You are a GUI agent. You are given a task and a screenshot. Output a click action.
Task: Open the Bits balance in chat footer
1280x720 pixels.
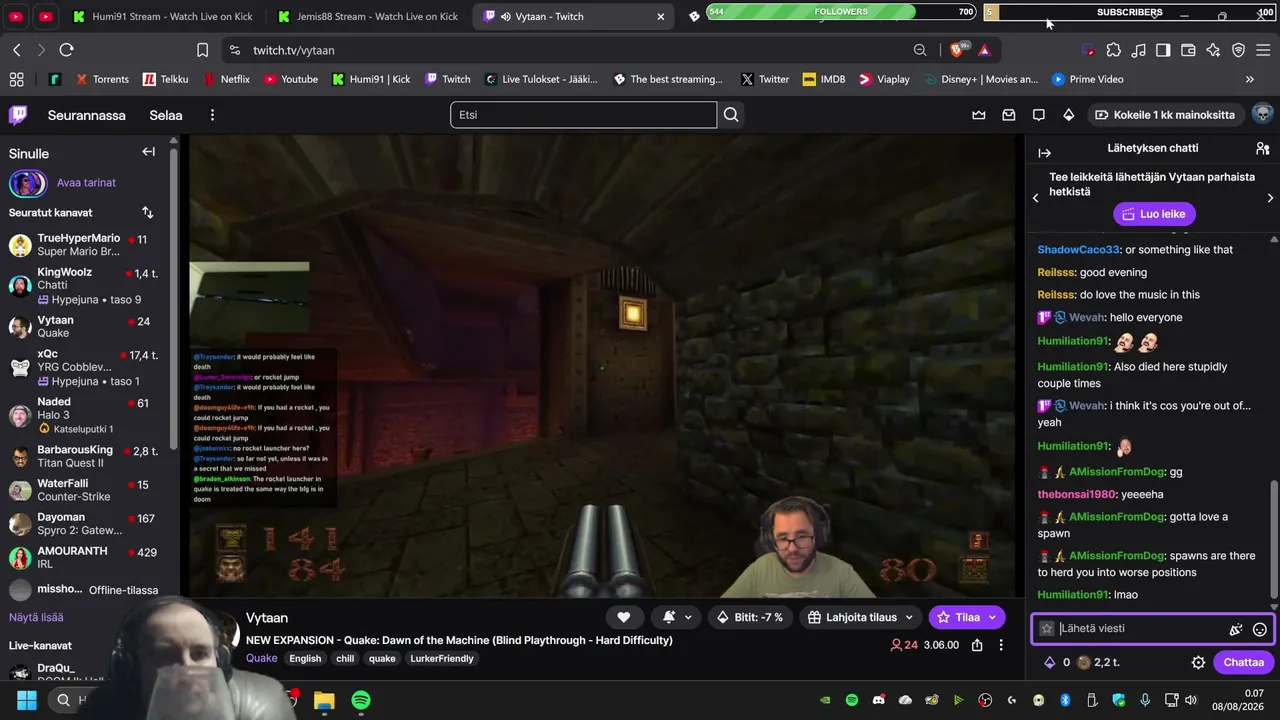pos(1056,662)
